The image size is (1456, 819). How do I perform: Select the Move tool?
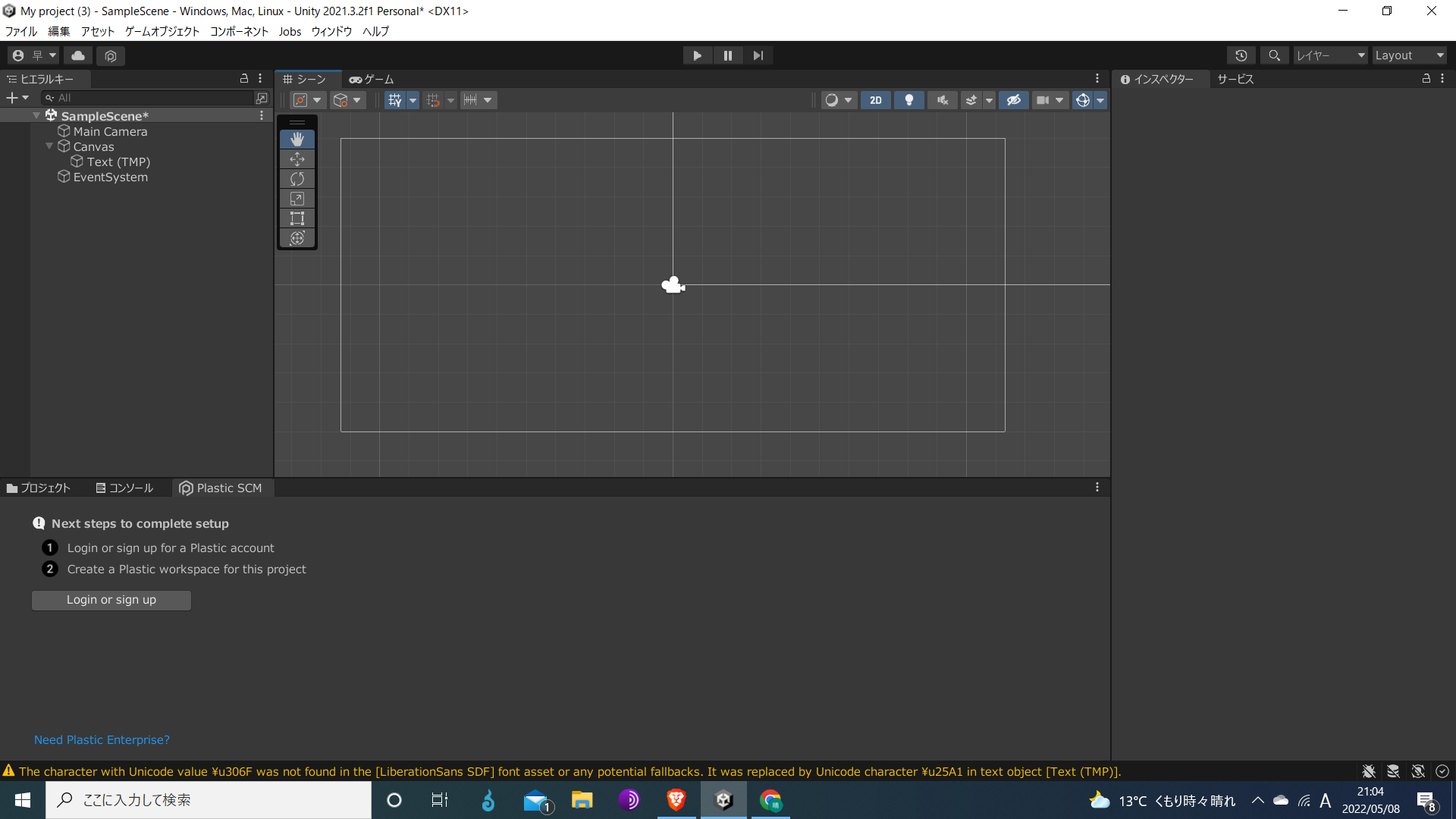[297, 159]
